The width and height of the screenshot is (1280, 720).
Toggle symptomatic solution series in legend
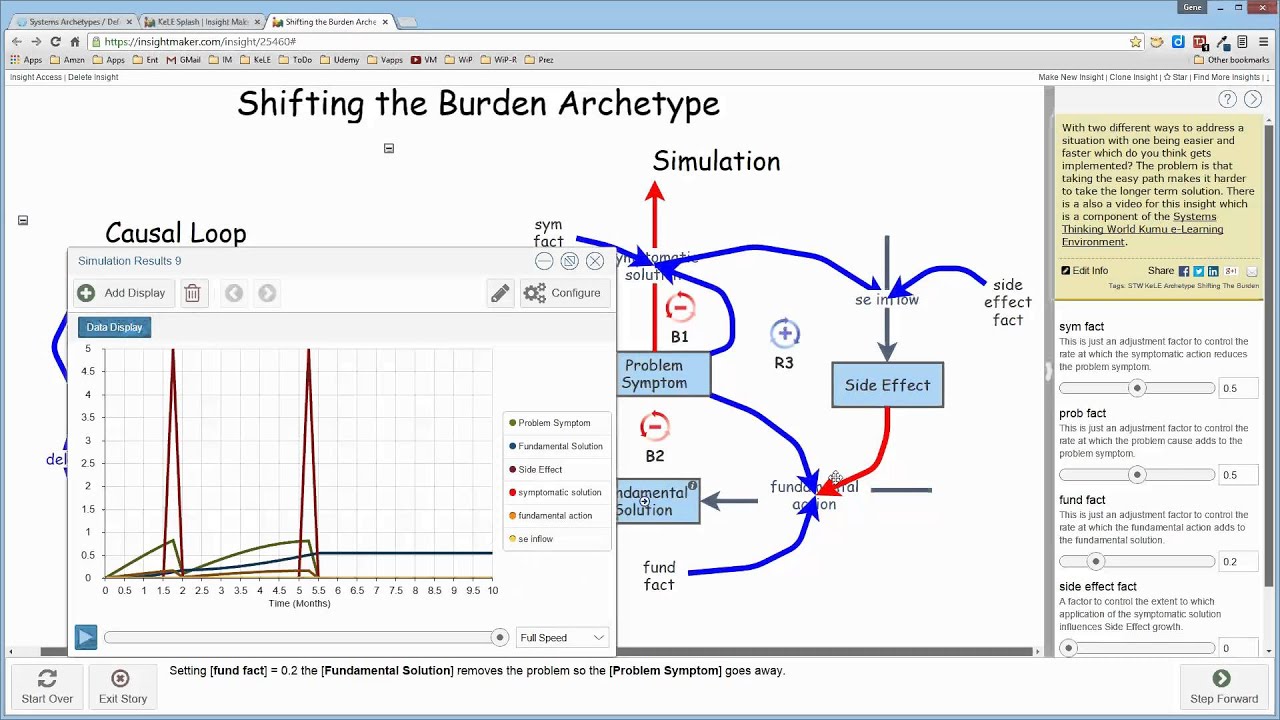click(x=555, y=492)
